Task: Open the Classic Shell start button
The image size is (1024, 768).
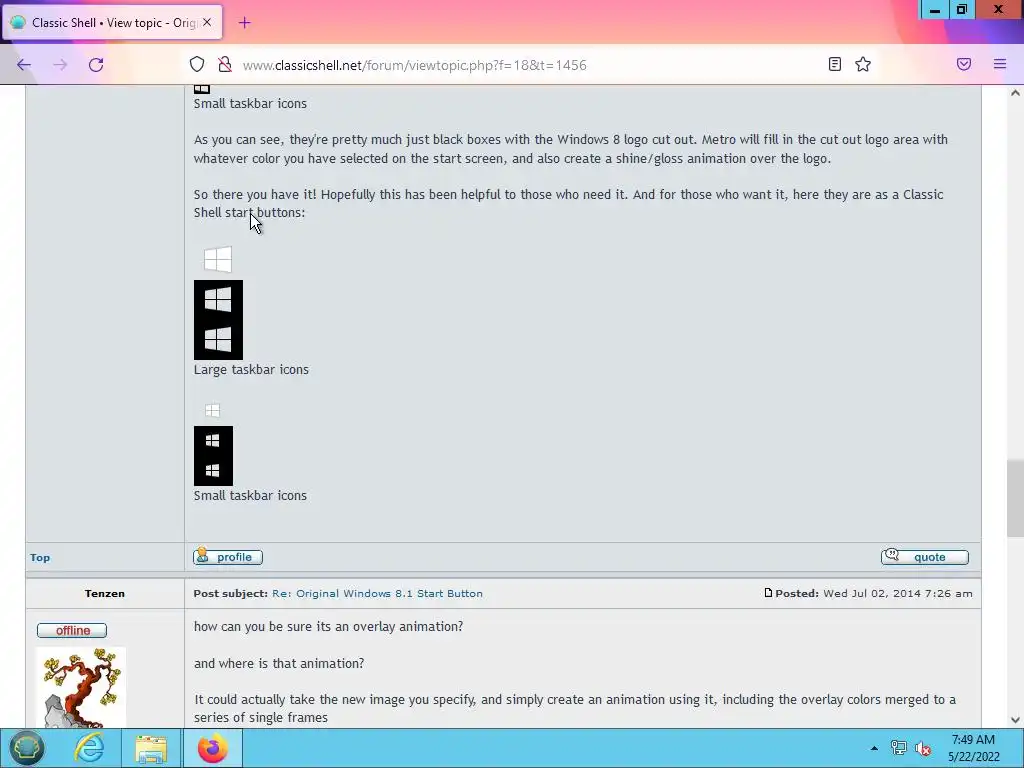Action: (x=26, y=748)
